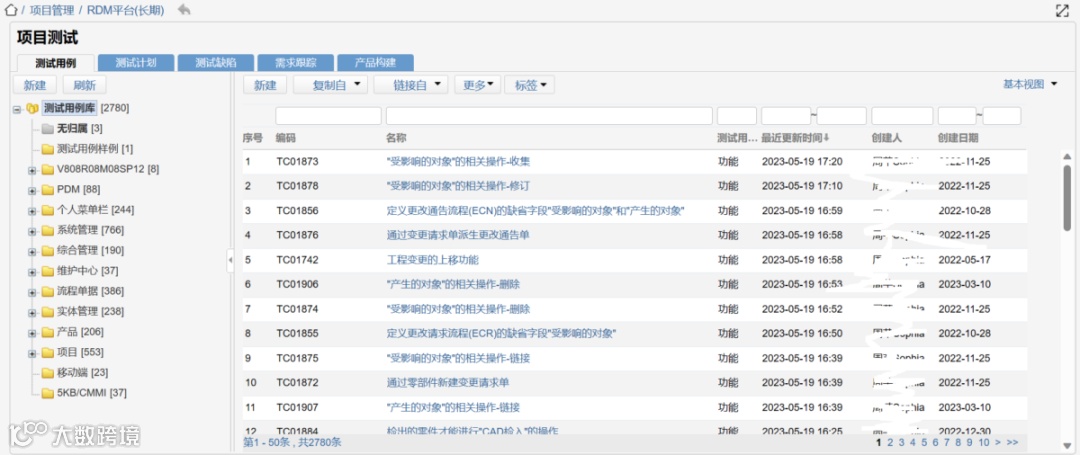Jump to last page with >> link
The width and height of the screenshot is (1080, 455).
point(1012,442)
